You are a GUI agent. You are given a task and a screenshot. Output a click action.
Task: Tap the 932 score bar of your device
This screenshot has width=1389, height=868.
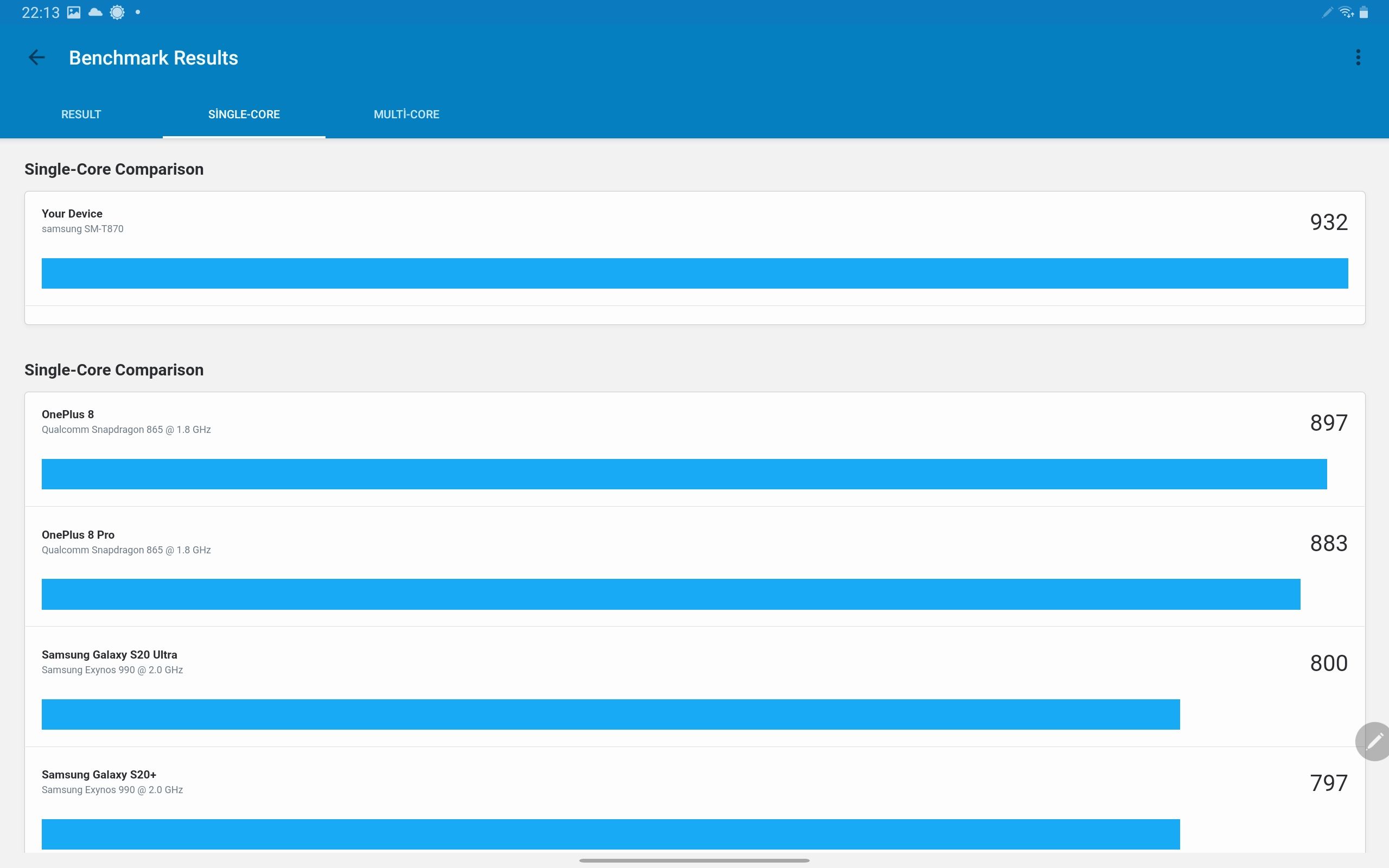pos(694,273)
